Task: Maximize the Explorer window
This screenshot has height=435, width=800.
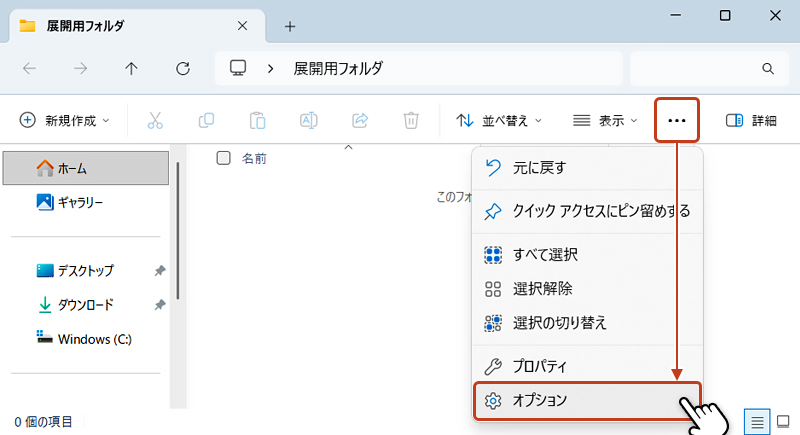Action: tap(725, 15)
